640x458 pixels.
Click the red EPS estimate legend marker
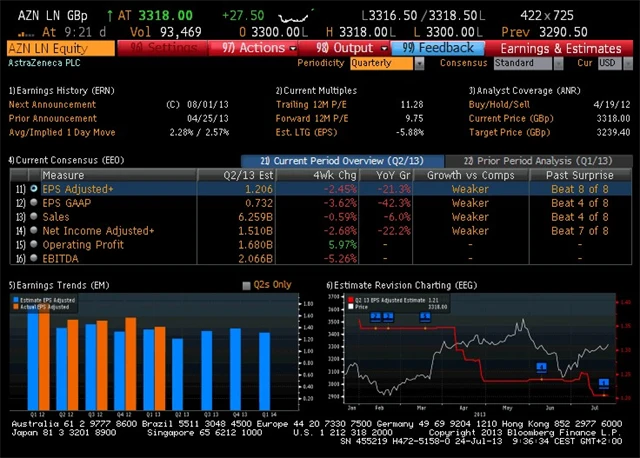[349, 299]
